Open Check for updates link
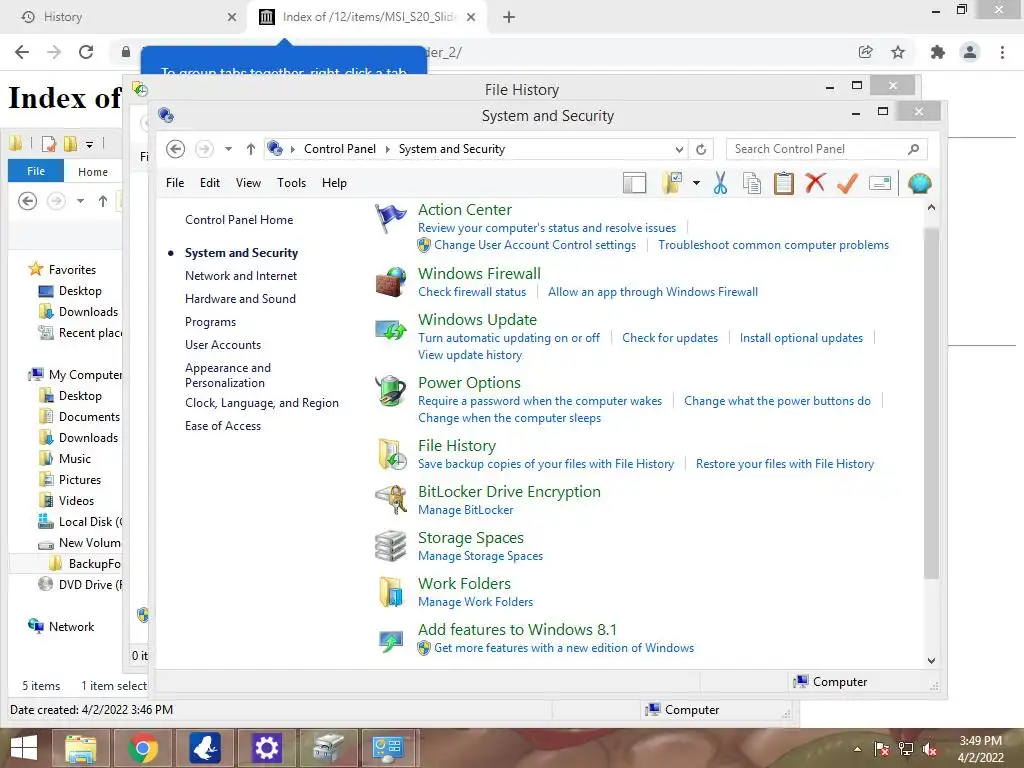This screenshot has height=768, width=1024. tap(669, 338)
